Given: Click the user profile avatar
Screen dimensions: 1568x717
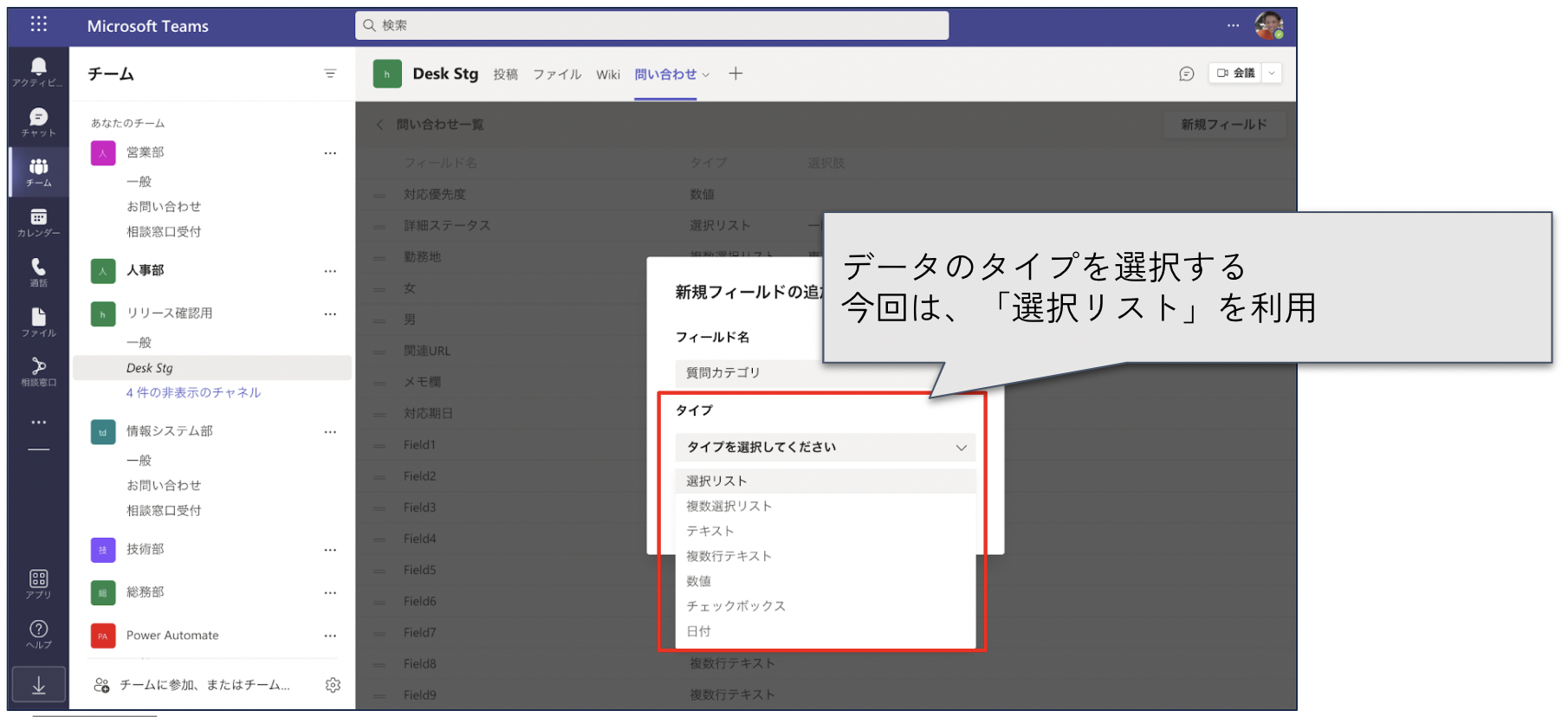Looking at the screenshot, I should pyautogui.click(x=1269, y=25).
